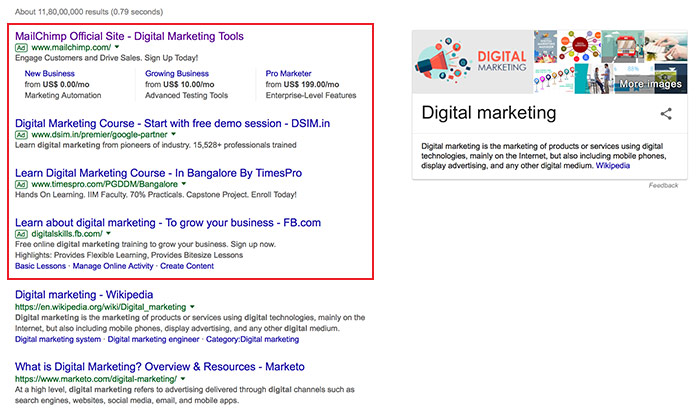
Task: Open the colorful map pins thumbnail
Action: tap(554, 79)
